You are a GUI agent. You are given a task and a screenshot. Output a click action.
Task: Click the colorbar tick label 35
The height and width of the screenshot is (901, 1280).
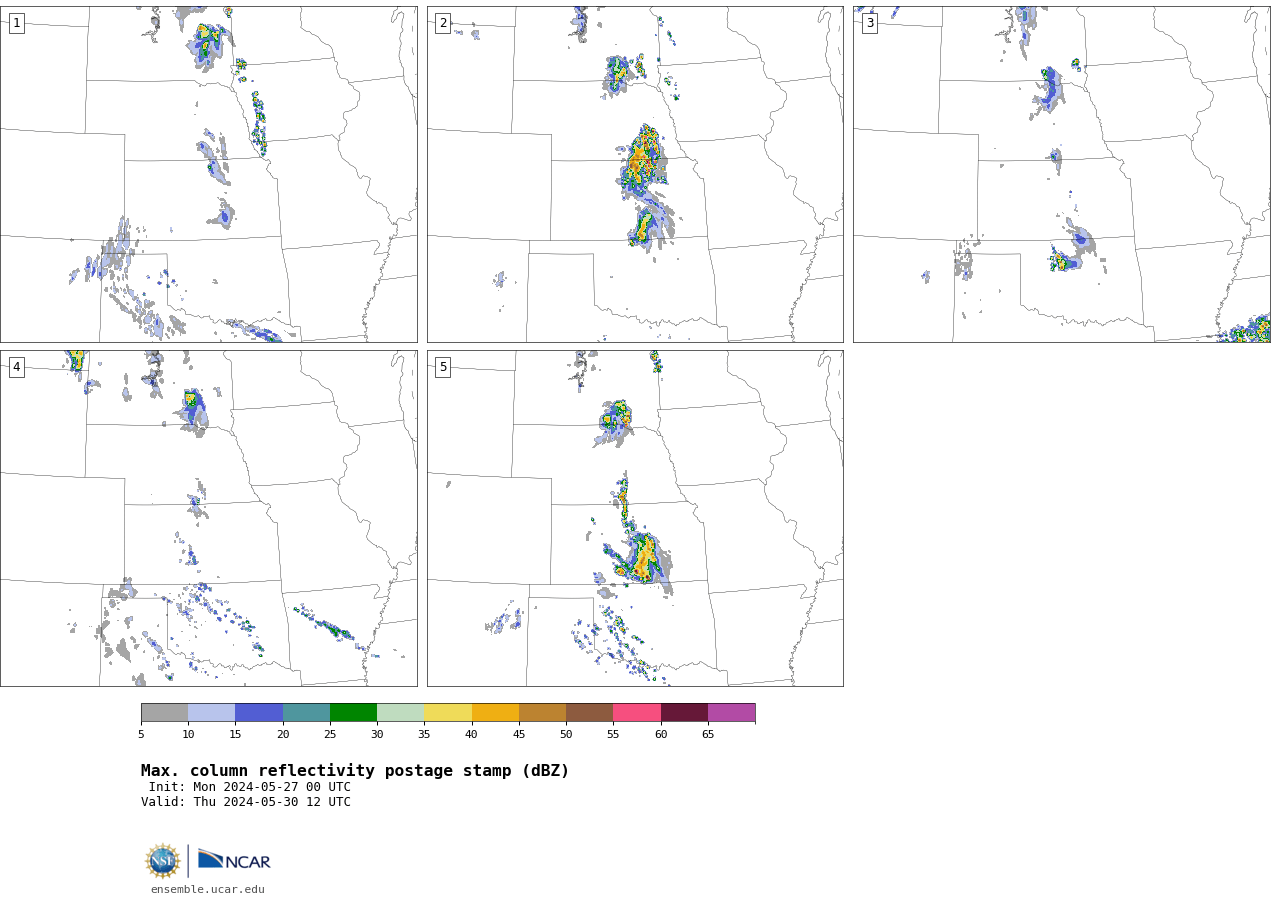pyautogui.click(x=424, y=735)
